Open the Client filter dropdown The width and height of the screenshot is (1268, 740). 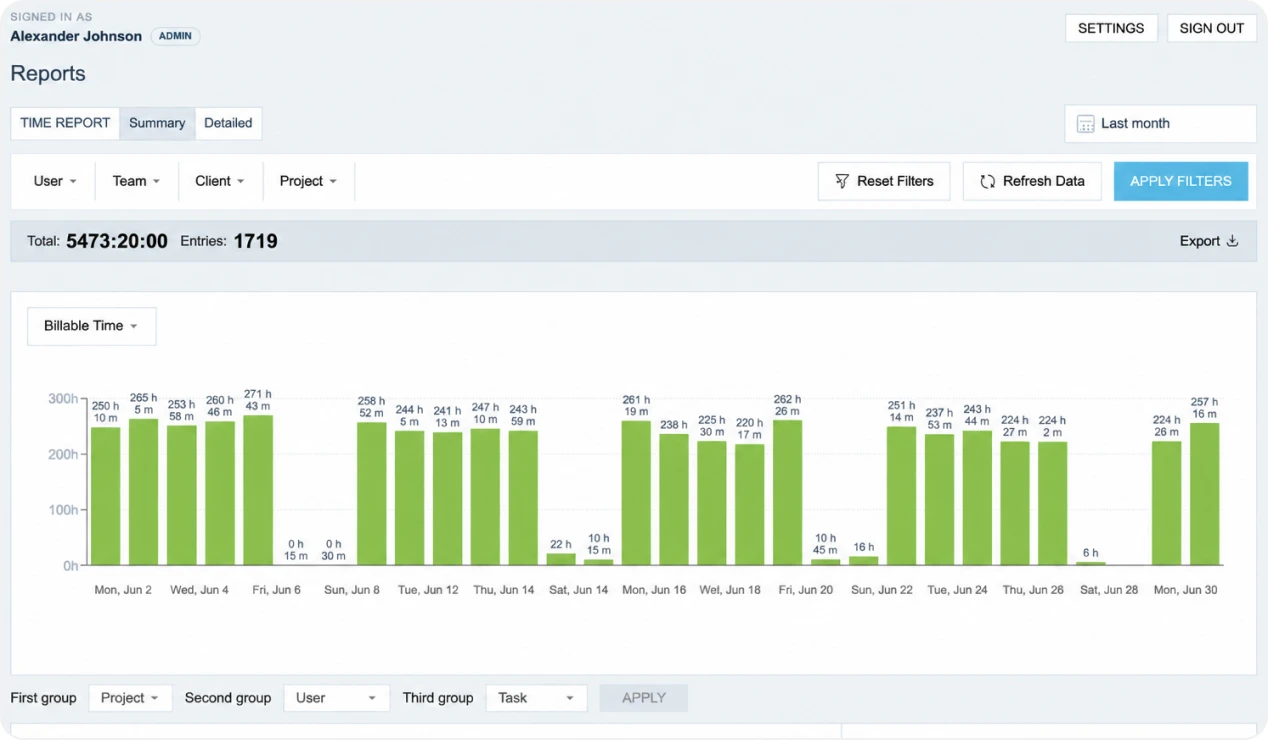click(220, 181)
